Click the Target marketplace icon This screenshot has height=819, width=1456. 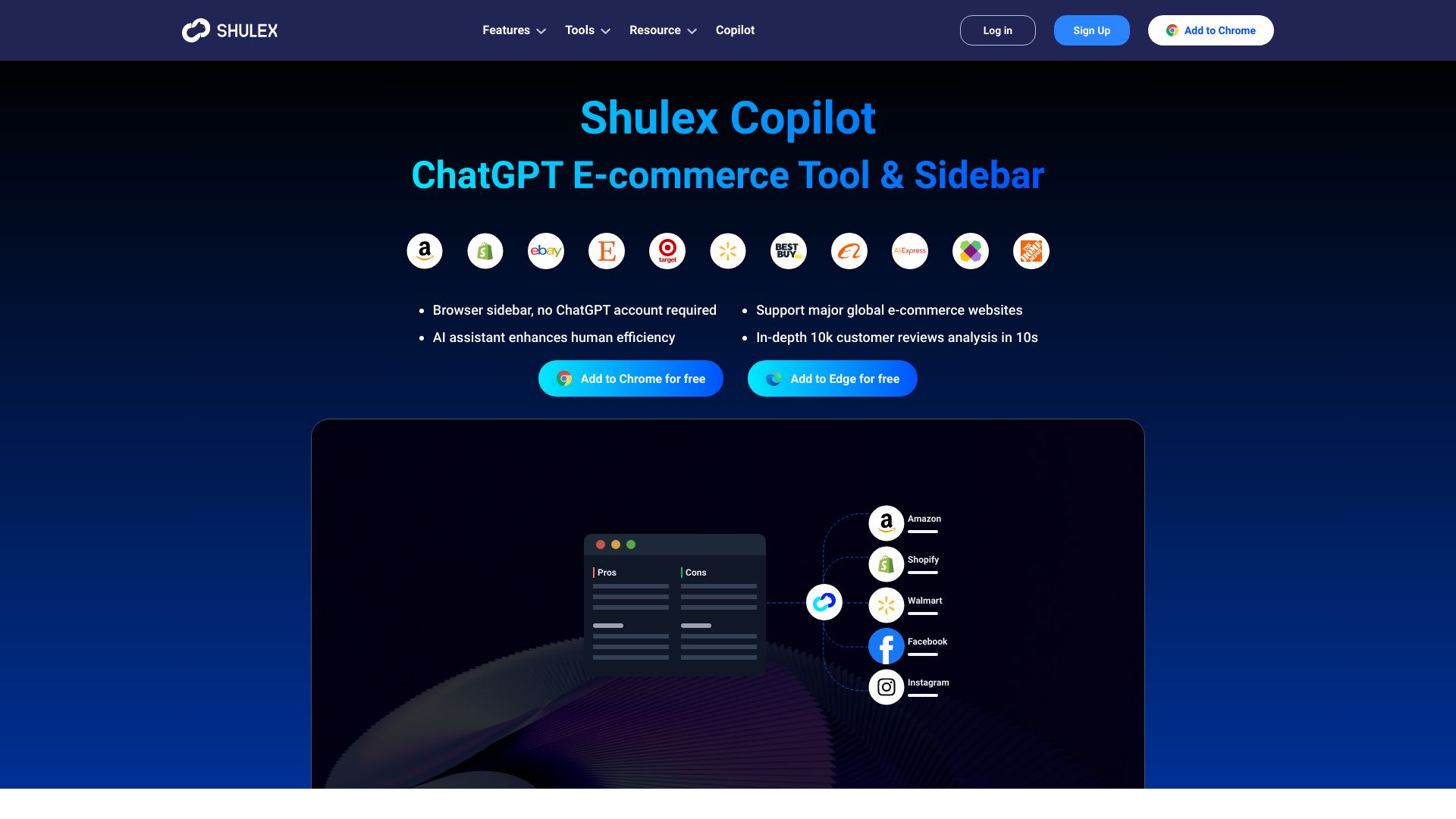pyautogui.click(x=667, y=251)
